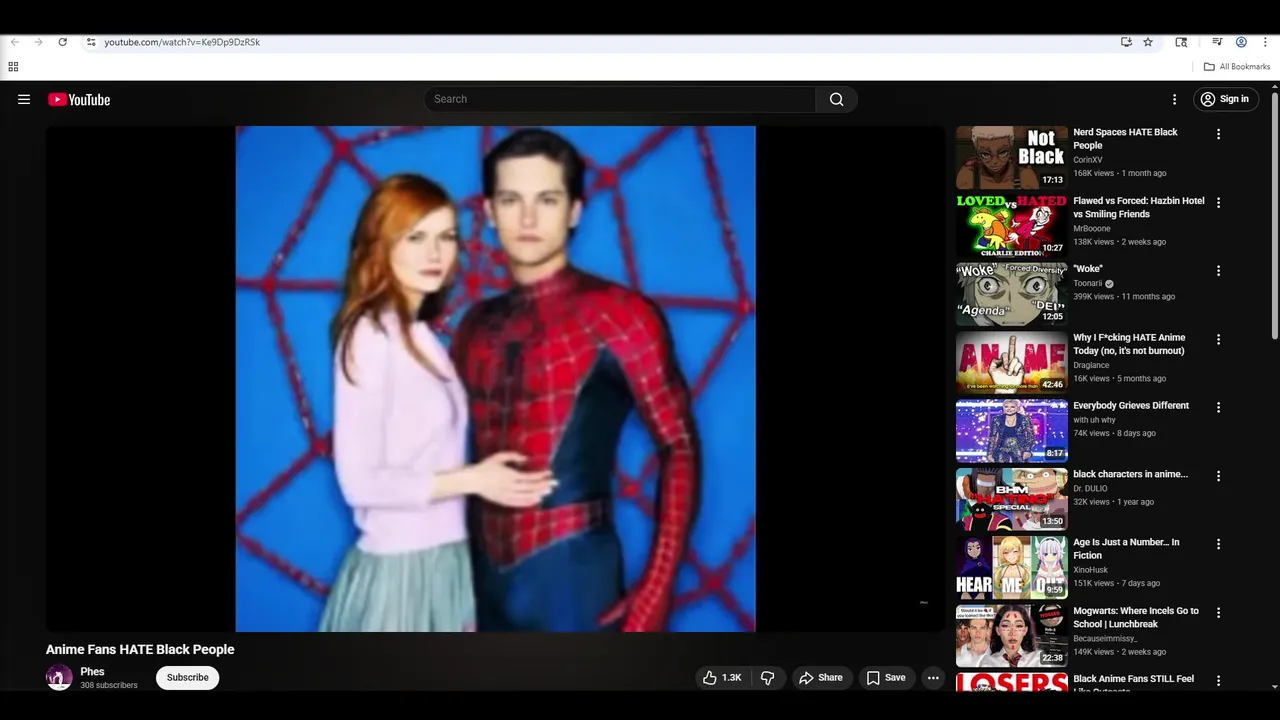1280x720 pixels.
Task: Click Dragiance channel name
Action: click(1091, 366)
